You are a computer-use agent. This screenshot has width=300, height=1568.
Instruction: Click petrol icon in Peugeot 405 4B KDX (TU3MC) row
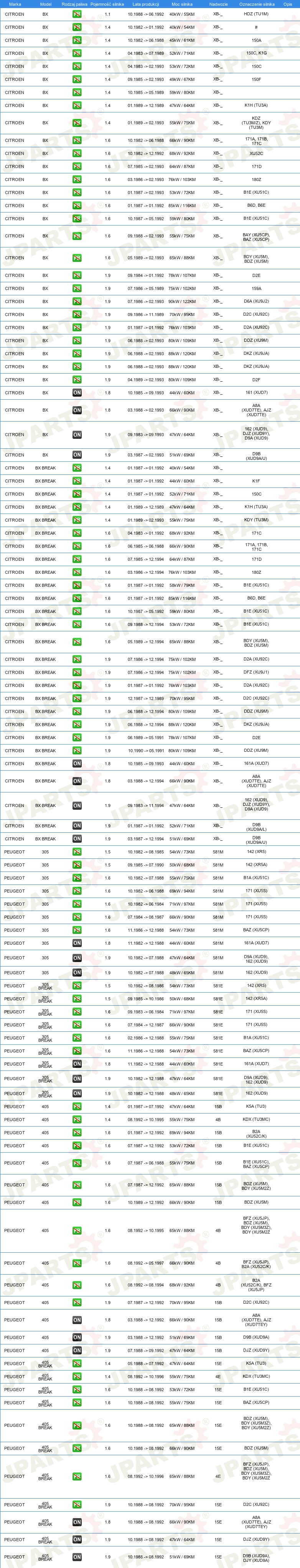(x=77, y=1119)
